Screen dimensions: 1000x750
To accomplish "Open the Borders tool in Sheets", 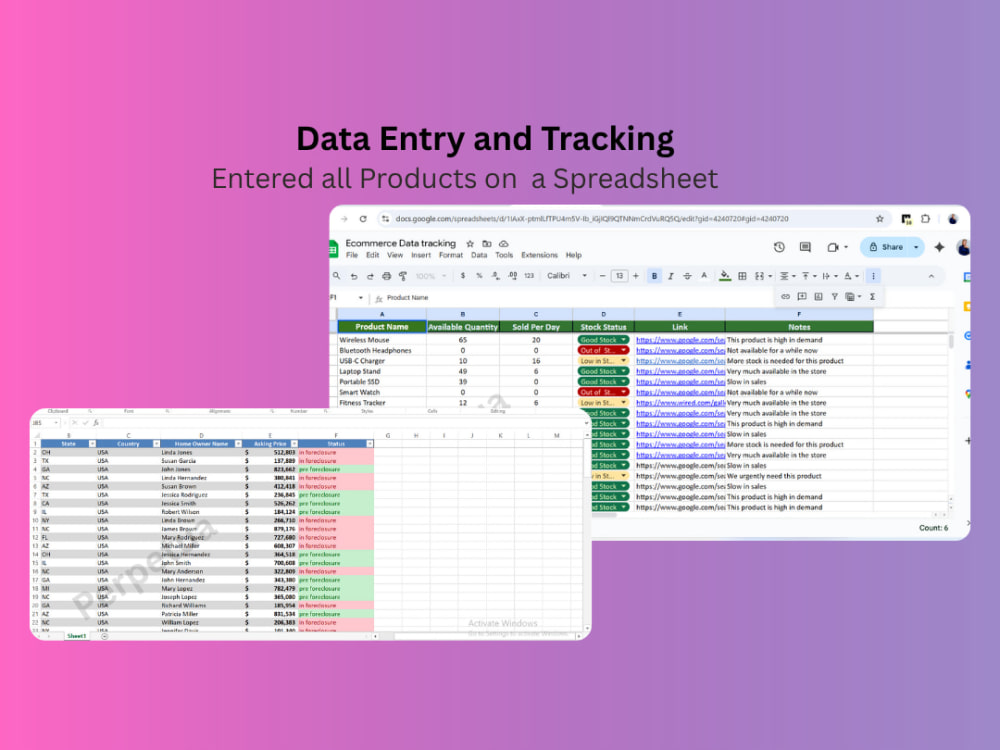I will coord(742,276).
